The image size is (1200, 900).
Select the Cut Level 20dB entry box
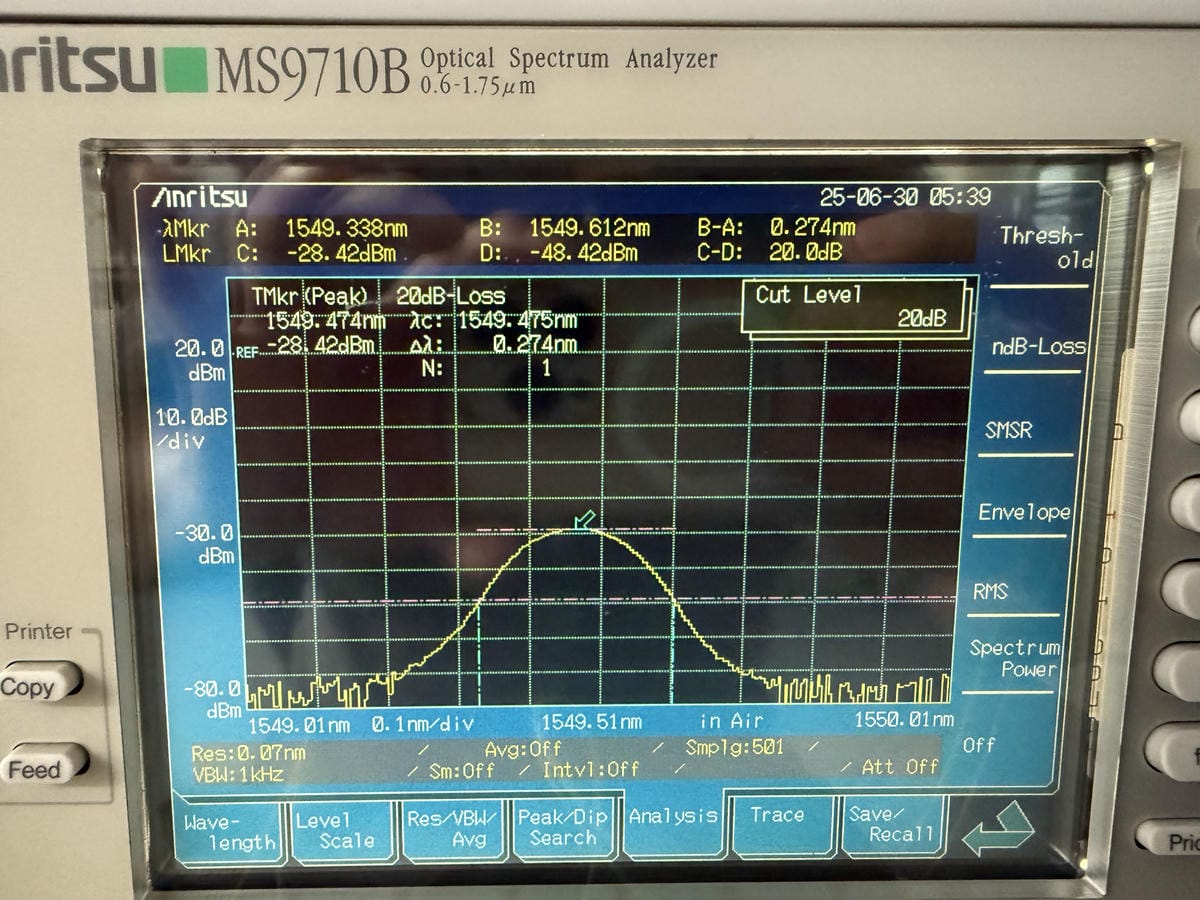[855, 308]
